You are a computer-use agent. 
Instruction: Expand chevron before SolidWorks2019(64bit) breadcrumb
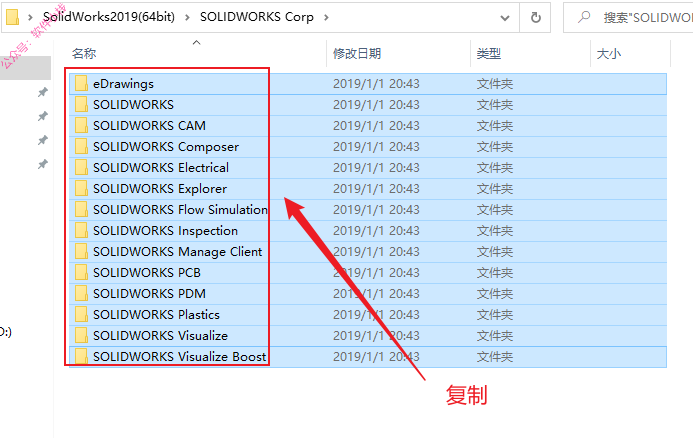[x=30, y=17]
